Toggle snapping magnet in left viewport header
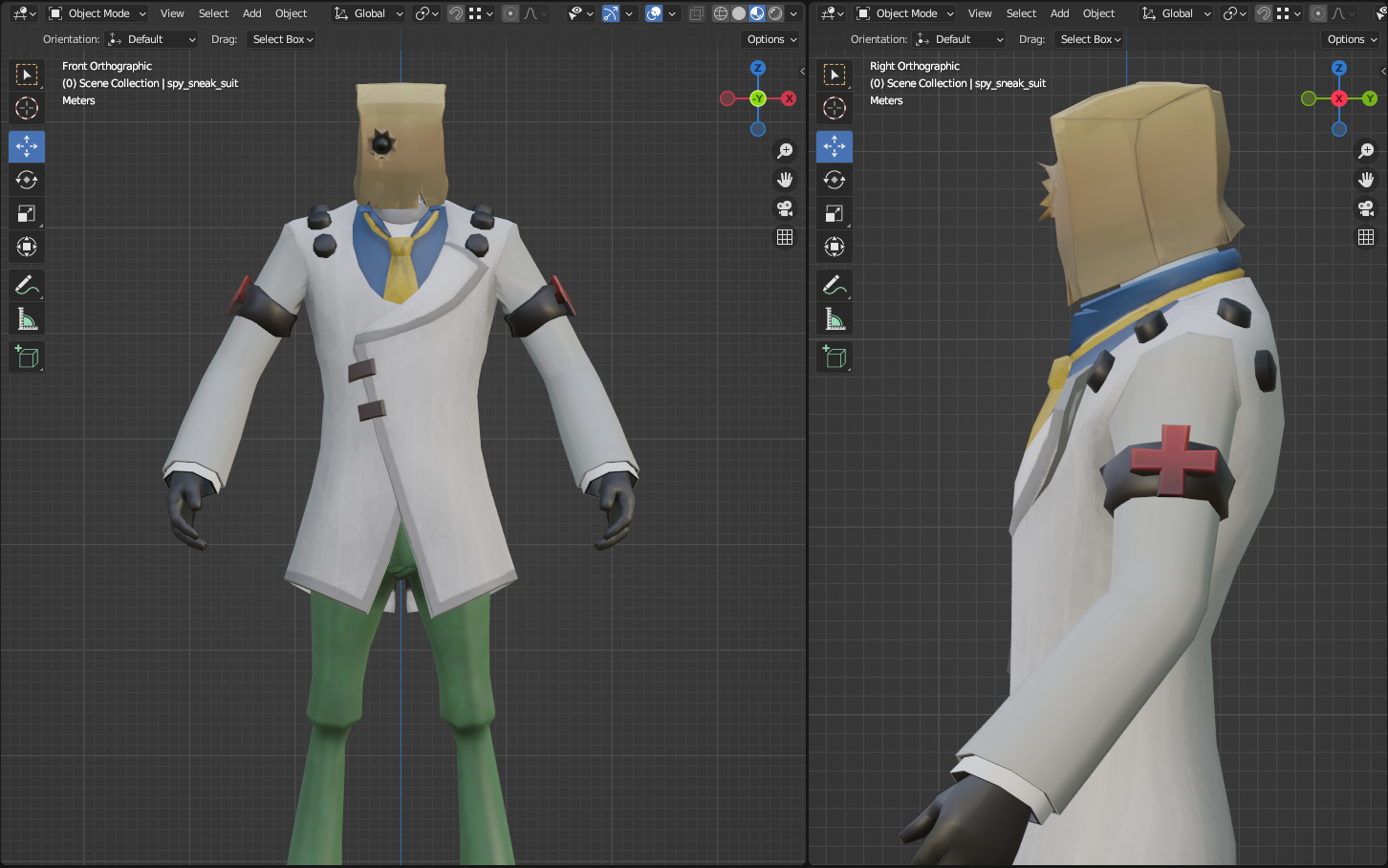This screenshot has width=1388, height=868. click(x=456, y=13)
